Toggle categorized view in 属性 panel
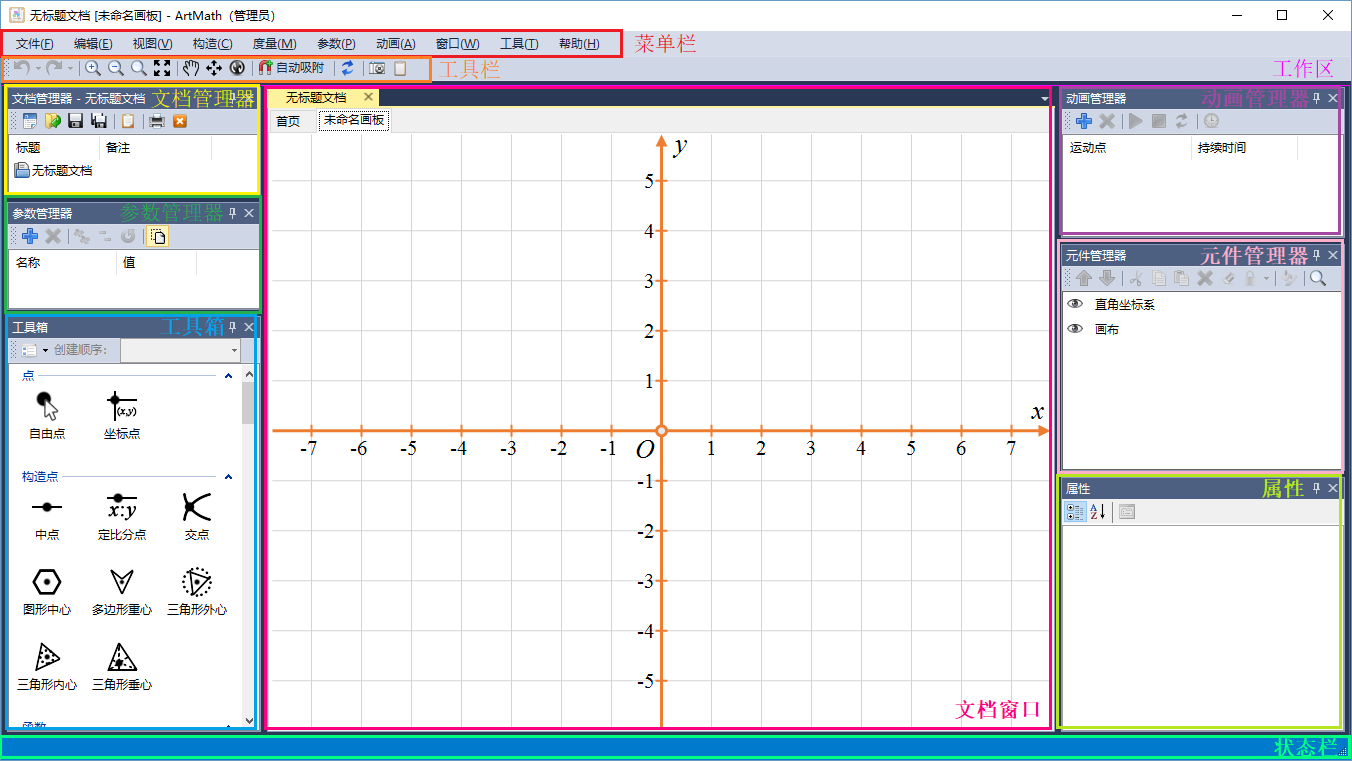The width and height of the screenshot is (1352, 761). (1075, 512)
